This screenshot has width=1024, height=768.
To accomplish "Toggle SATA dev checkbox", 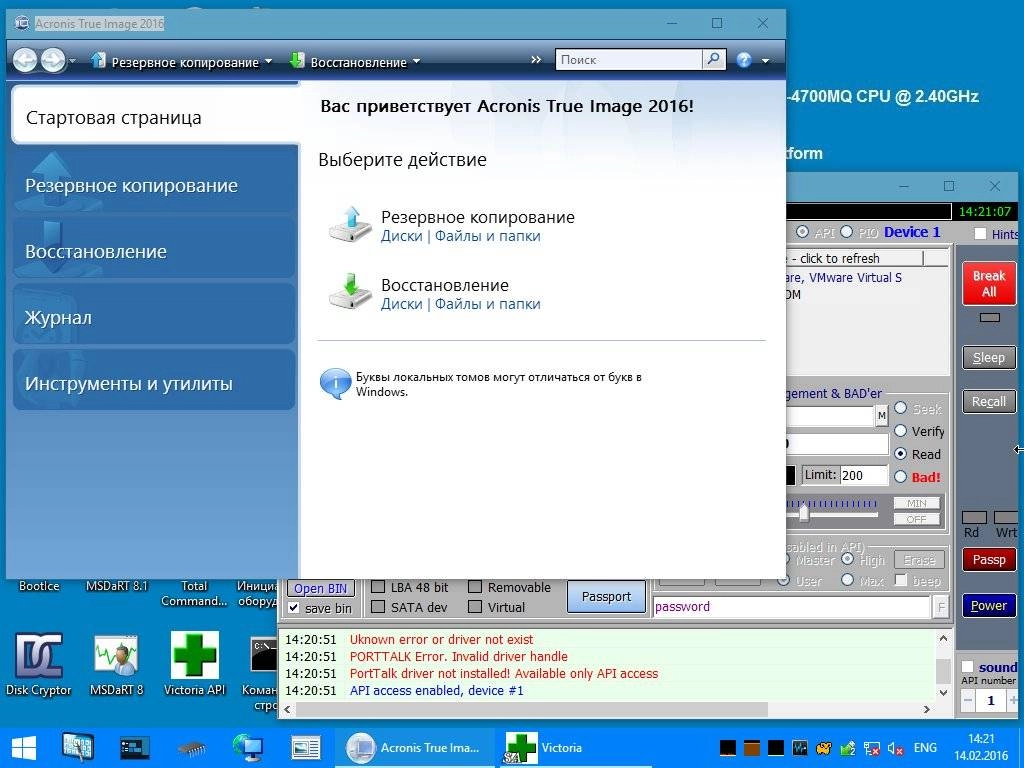I will [x=377, y=607].
